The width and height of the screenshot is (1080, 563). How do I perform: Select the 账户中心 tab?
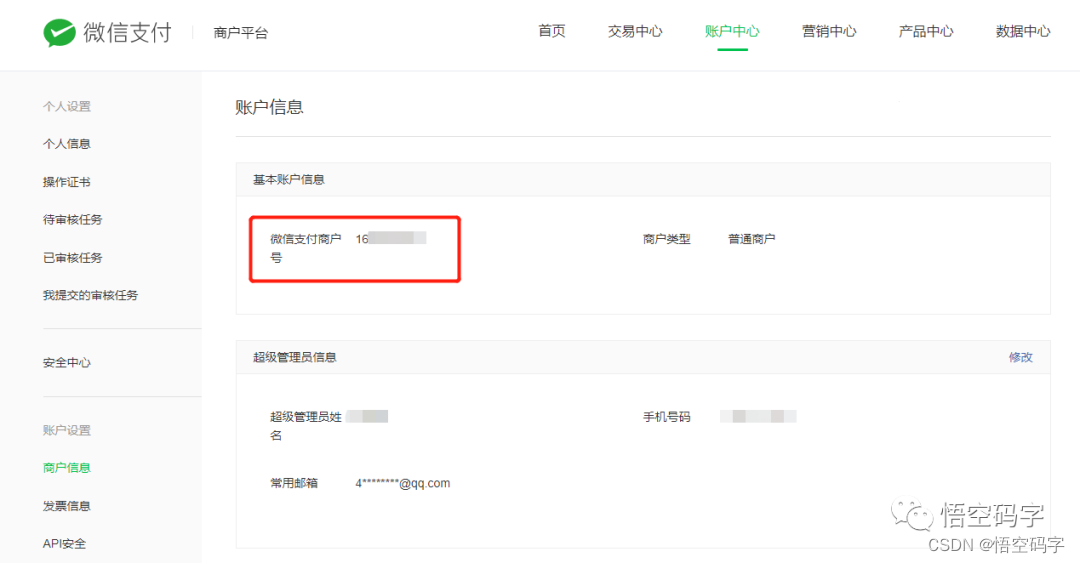[x=732, y=31]
